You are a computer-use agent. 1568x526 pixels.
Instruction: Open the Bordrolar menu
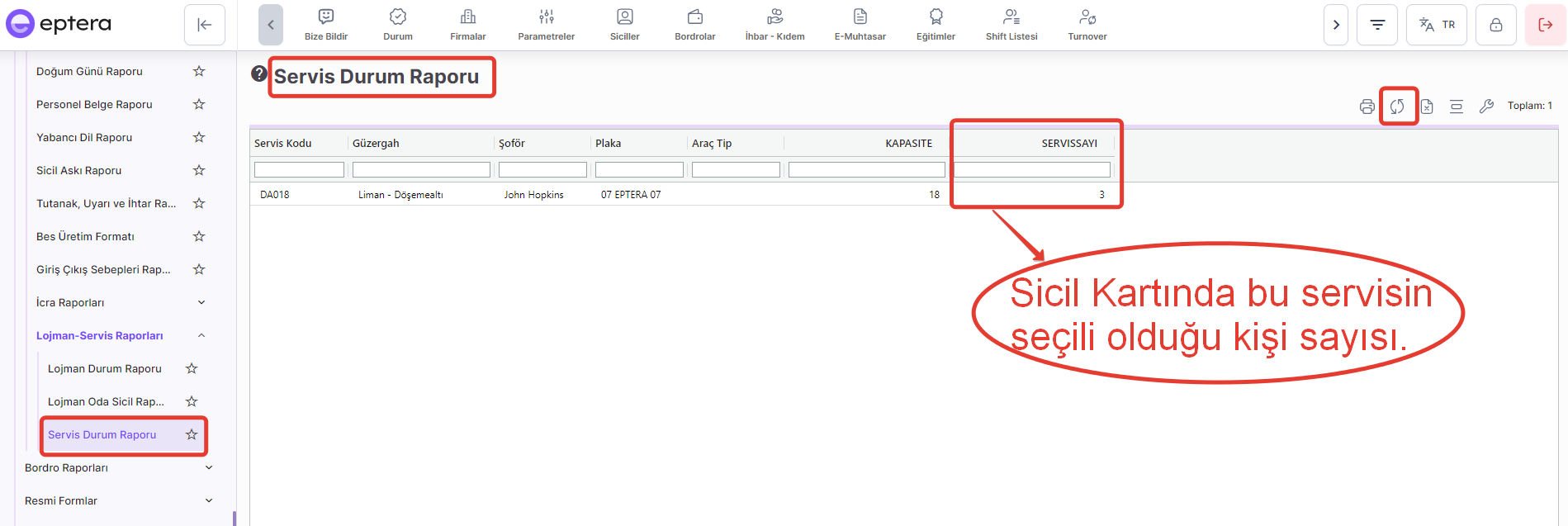click(x=694, y=25)
